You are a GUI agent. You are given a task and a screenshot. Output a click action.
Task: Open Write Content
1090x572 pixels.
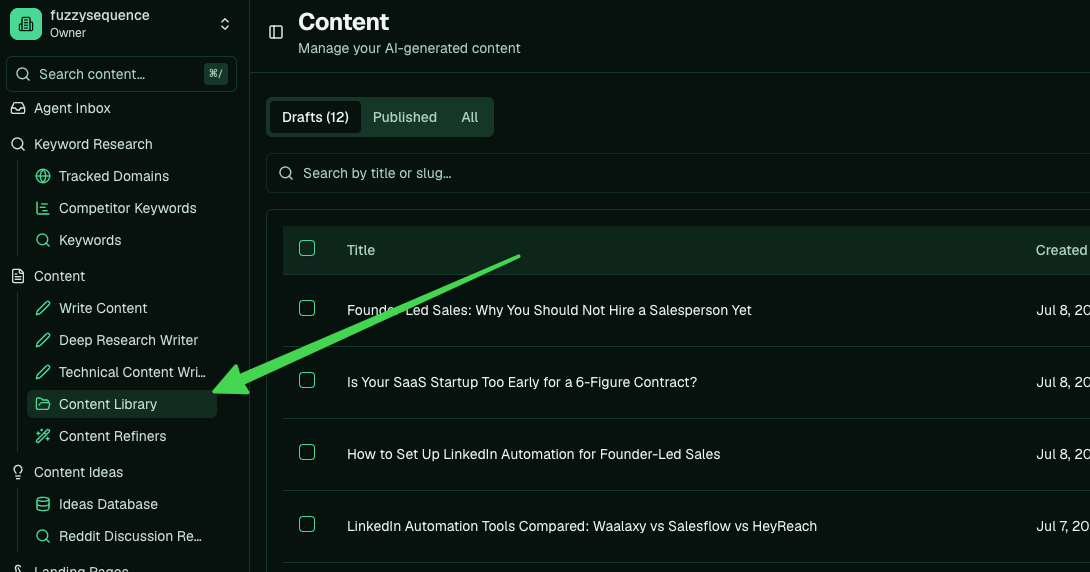point(103,308)
